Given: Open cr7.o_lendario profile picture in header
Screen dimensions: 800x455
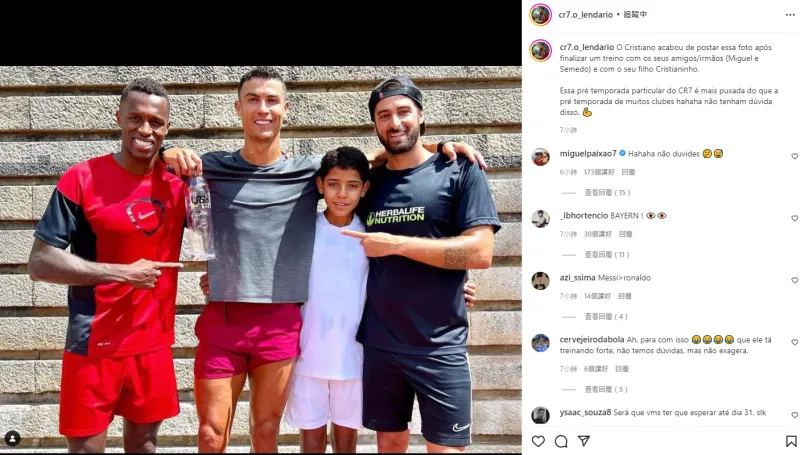Looking at the screenshot, I should coord(540,14).
